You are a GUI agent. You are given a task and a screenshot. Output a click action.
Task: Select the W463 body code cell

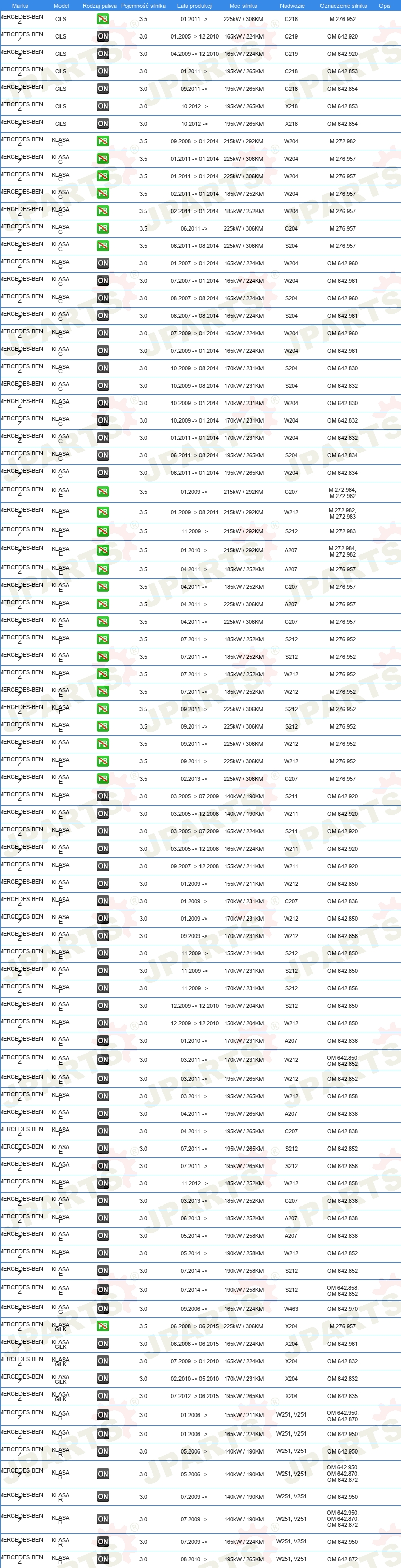coord(291,1309)
